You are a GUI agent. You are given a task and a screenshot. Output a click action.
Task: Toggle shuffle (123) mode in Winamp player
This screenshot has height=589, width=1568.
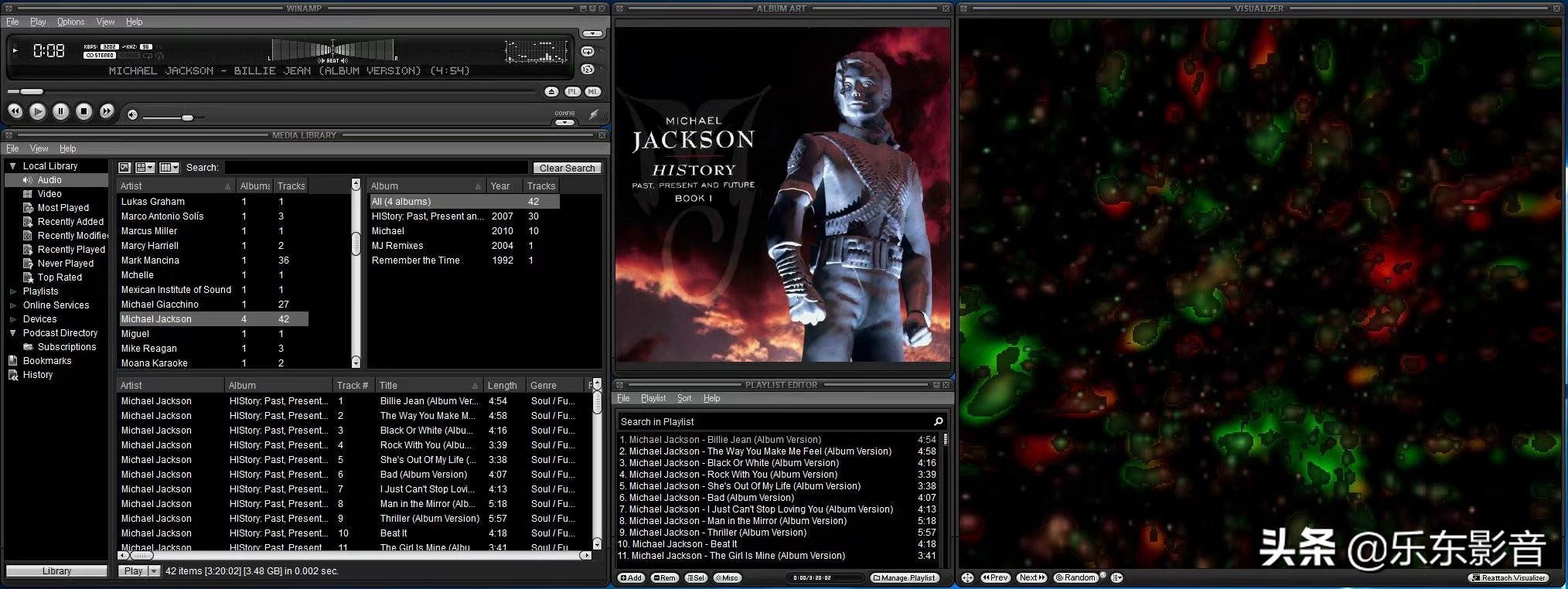(588, 69)
